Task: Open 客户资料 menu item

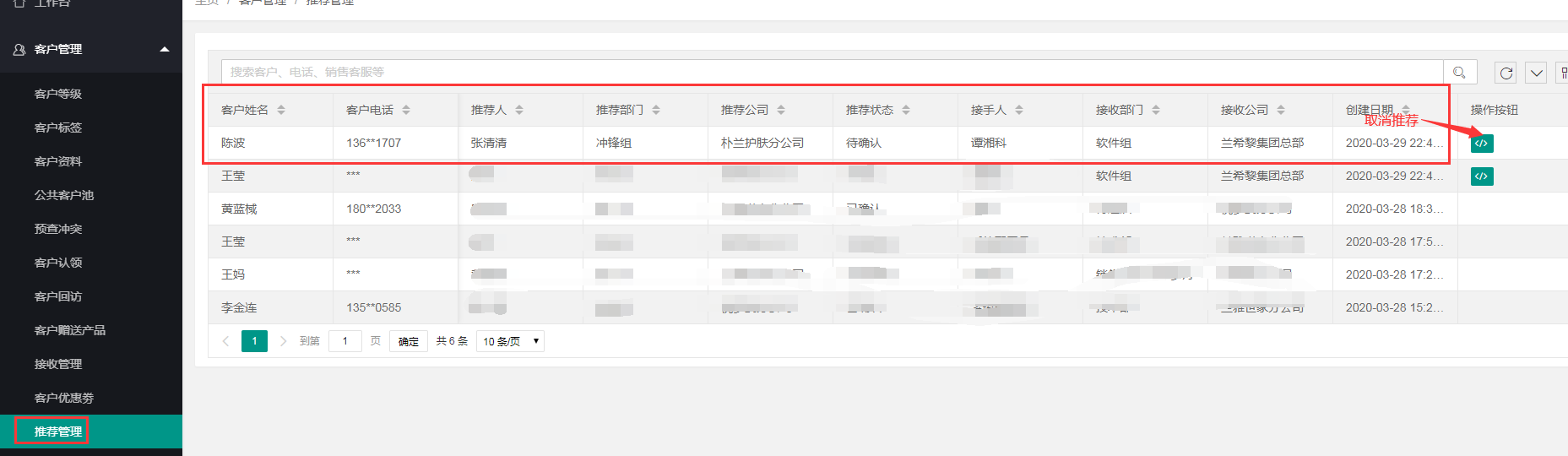Action: (x=91, y=161)
